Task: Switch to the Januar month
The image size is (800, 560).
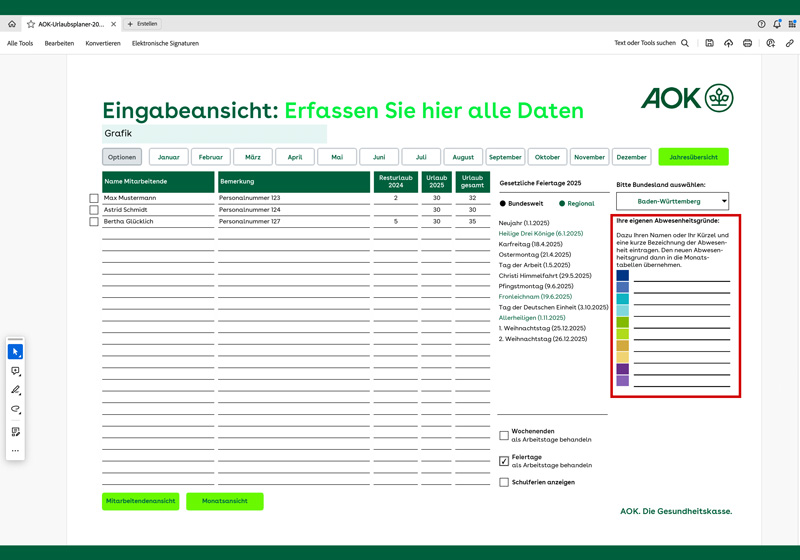Action: tap(169, 157)
